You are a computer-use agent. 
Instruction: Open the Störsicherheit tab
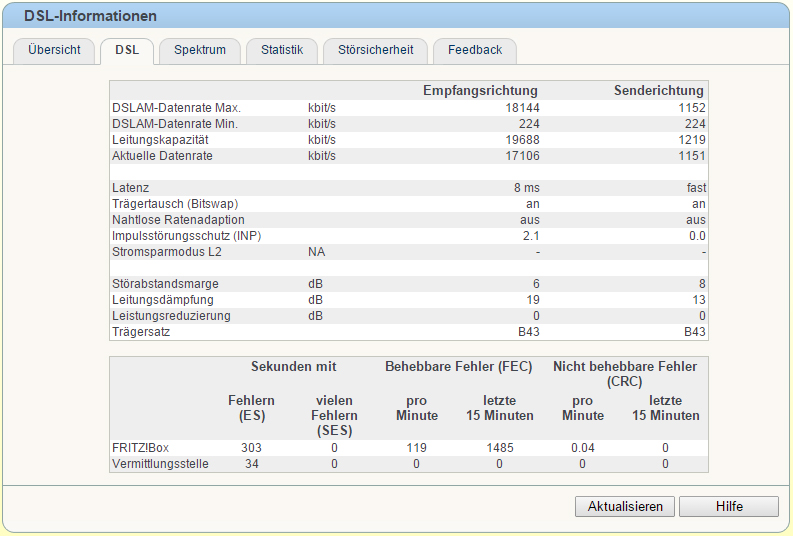pyautogui.click(x=375, y=51)
